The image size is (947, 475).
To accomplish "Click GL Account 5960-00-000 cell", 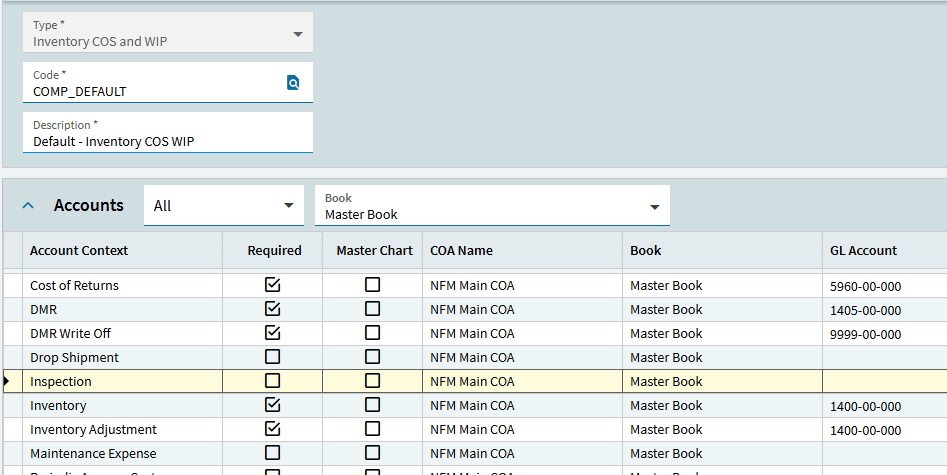I will [865, 285].
